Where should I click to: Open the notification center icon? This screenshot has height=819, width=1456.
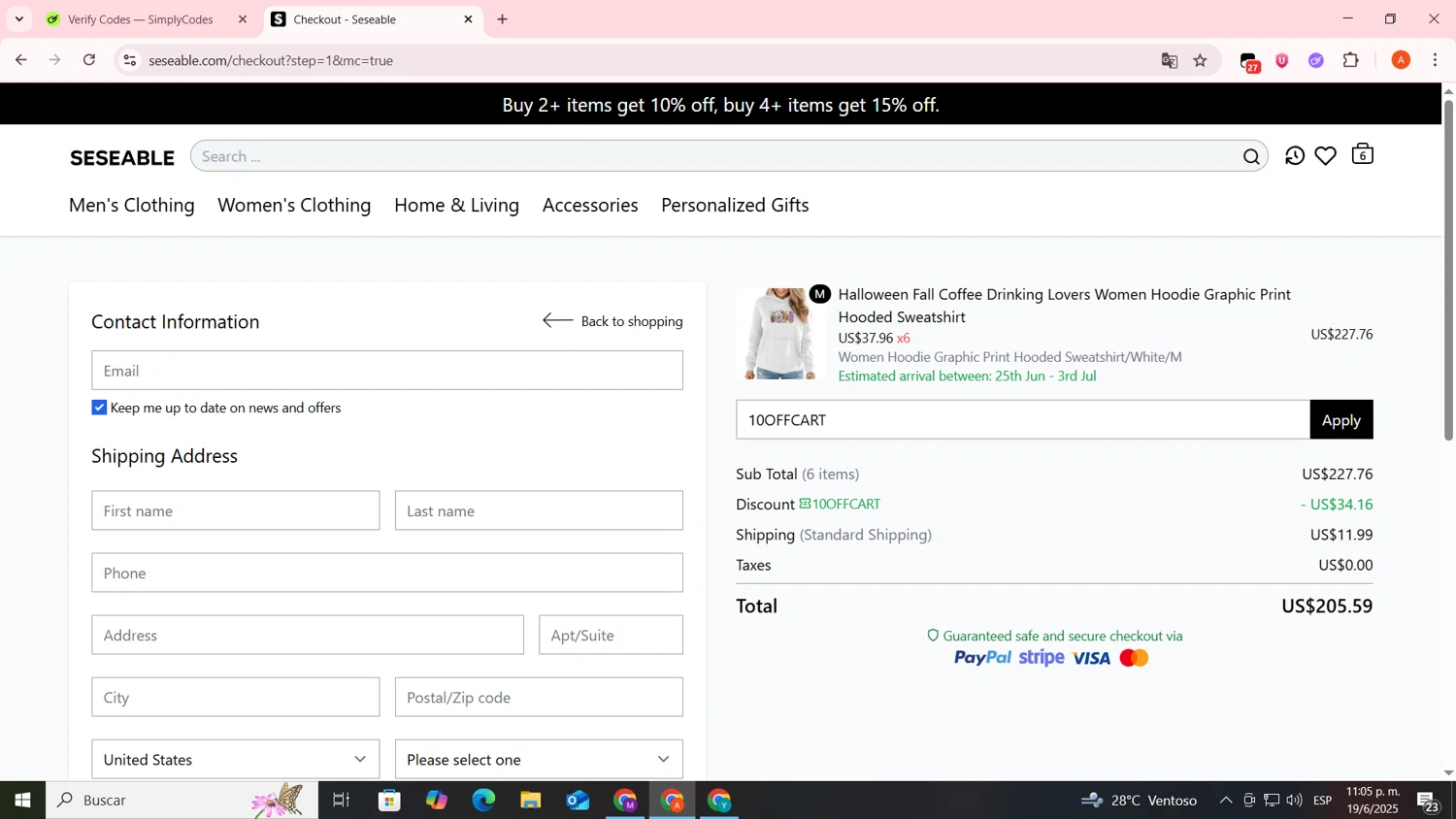tap(1429, 801)
